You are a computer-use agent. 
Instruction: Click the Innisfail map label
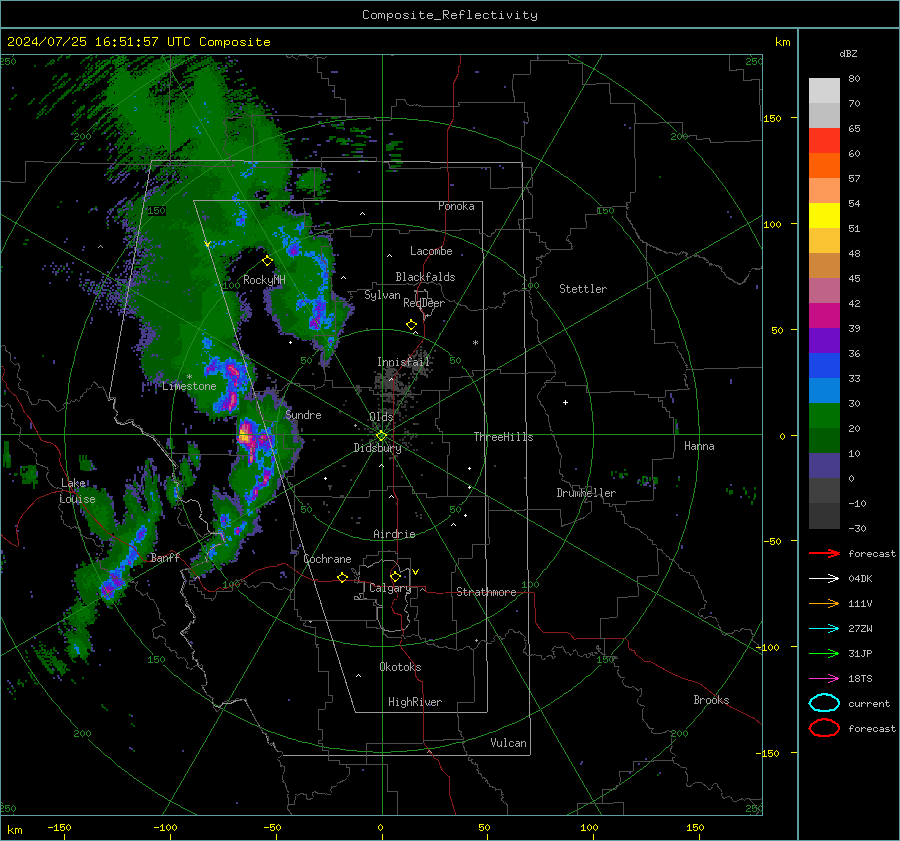(404, 362)
